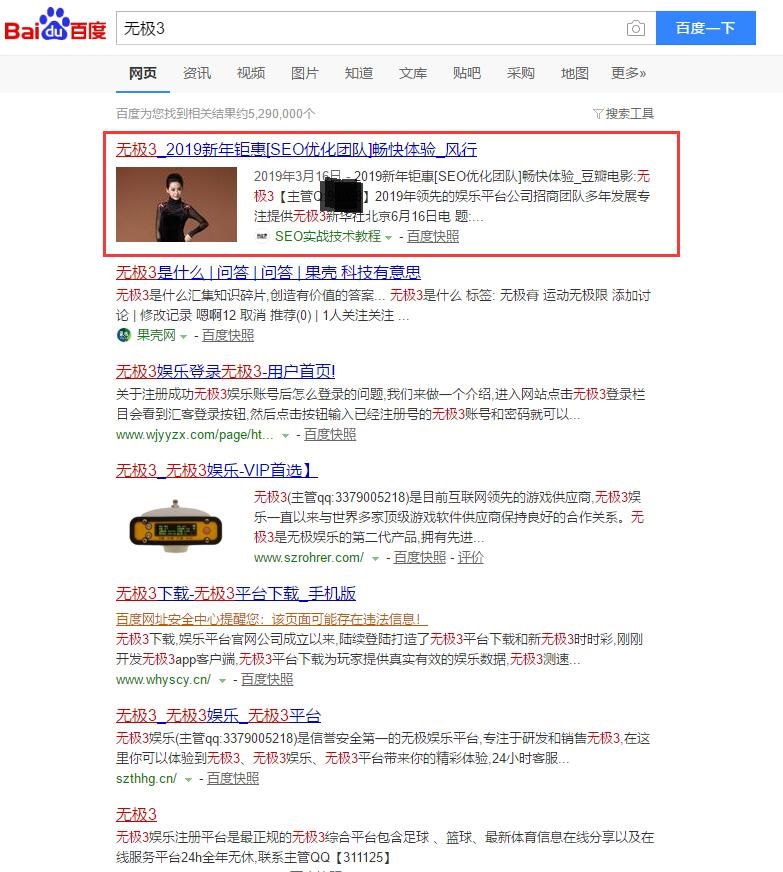Click the 果壳网 site favicon
783x872 pixels.
pyautogui.click(x=123, y=335)
